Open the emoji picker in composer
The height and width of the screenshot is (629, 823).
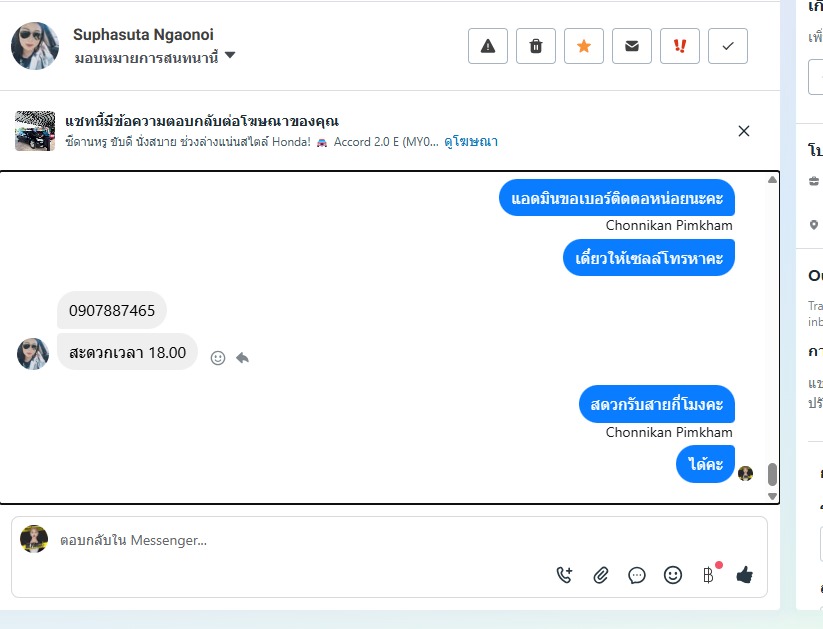click(672, 575)
